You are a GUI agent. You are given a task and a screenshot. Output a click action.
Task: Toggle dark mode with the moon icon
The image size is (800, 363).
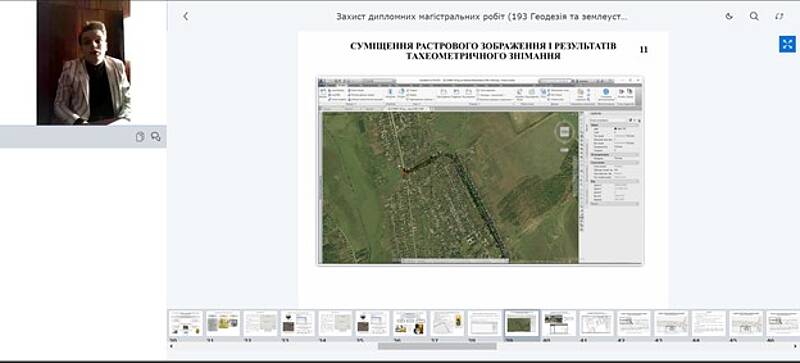coord(729,16)
